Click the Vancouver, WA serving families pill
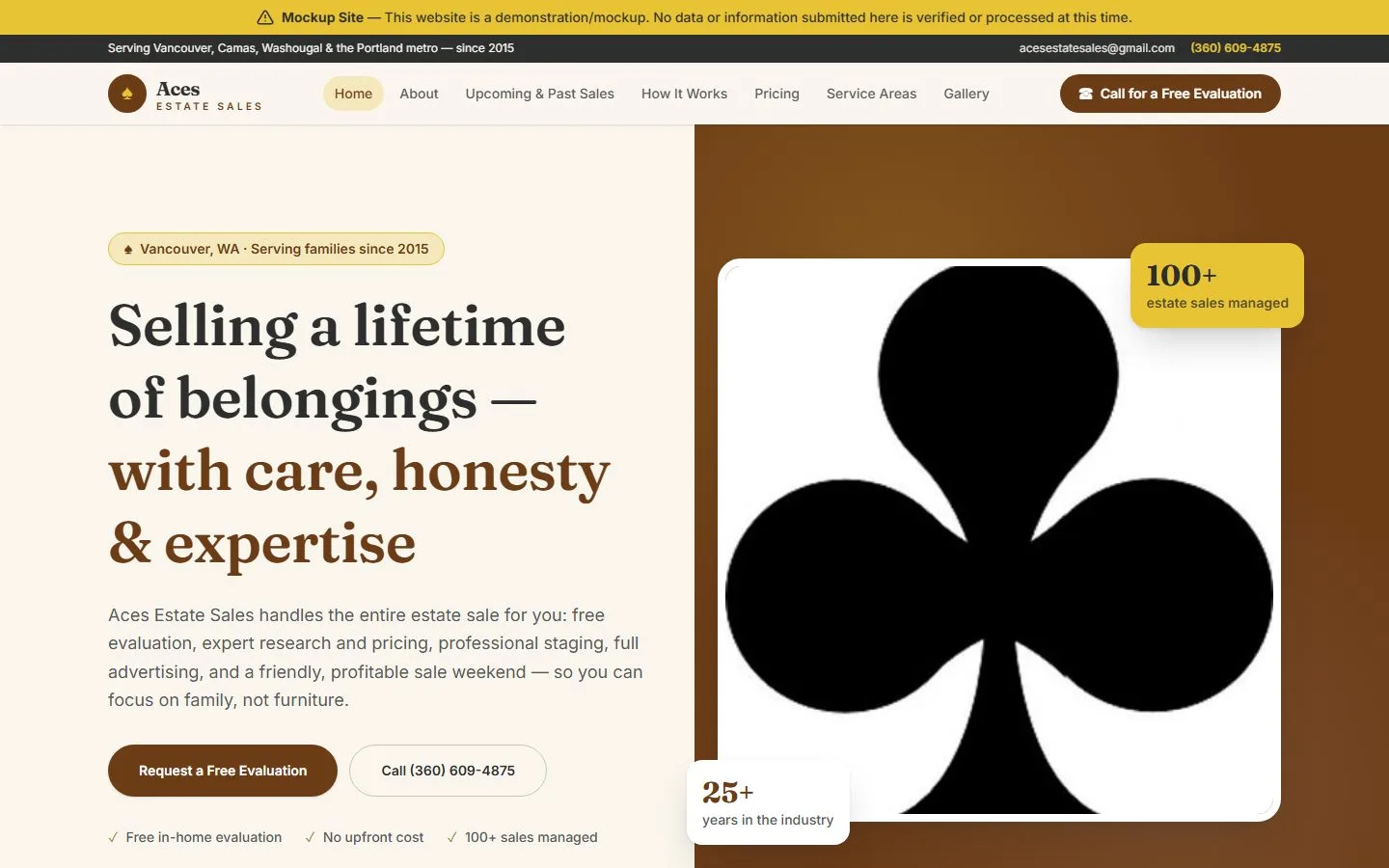Viewport: 1389px width, 868px height. [276, 249]
